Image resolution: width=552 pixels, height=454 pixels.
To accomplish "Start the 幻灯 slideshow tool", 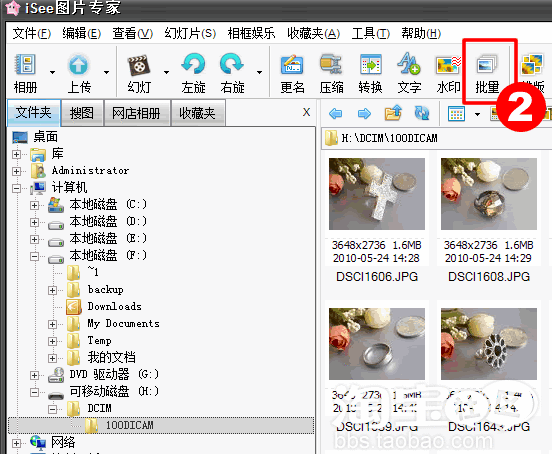I will [x=139, y=73].
